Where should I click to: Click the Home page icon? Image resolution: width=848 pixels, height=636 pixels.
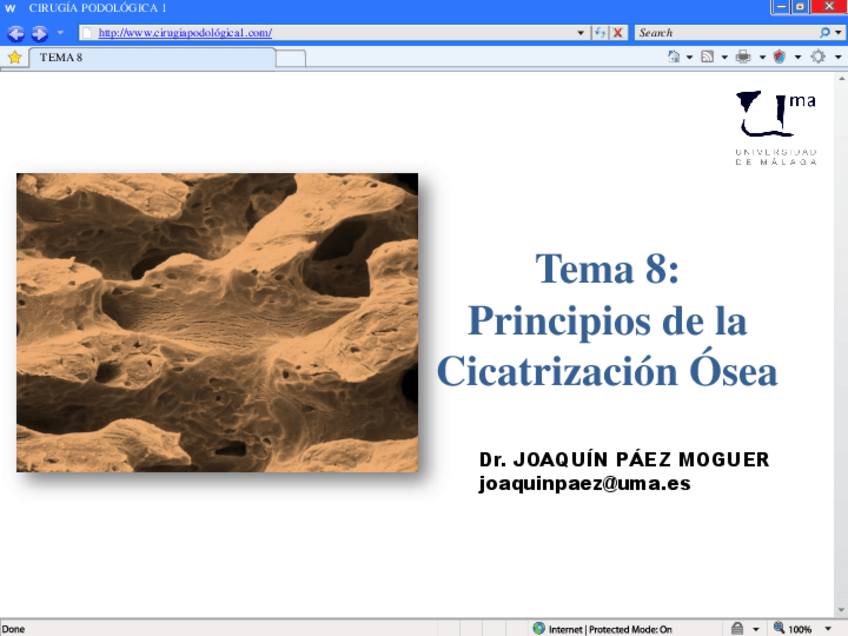(x=674, y=57)
